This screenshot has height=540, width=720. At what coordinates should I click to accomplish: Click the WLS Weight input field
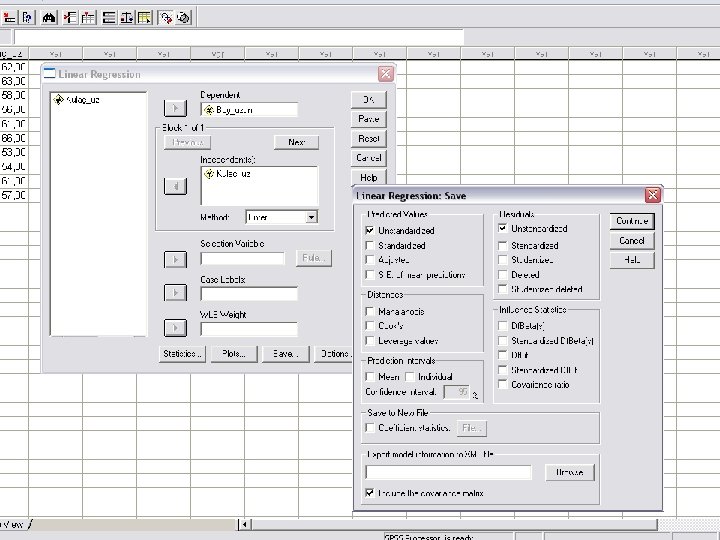click(x=249, y=328)
